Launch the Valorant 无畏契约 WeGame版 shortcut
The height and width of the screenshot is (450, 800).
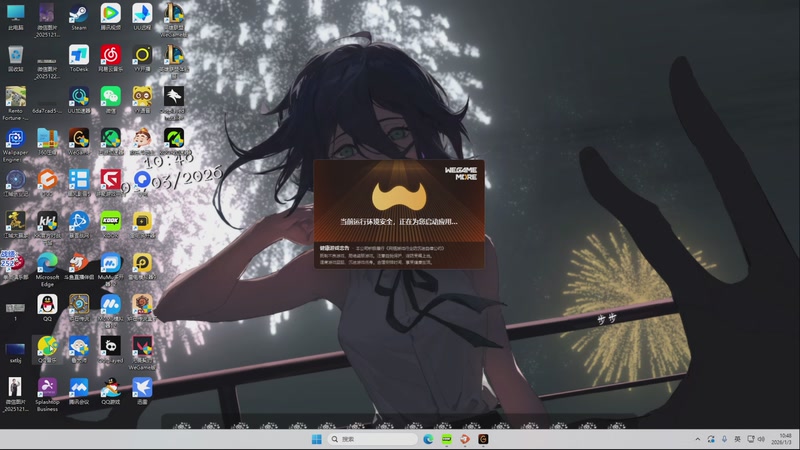(142, 353)
